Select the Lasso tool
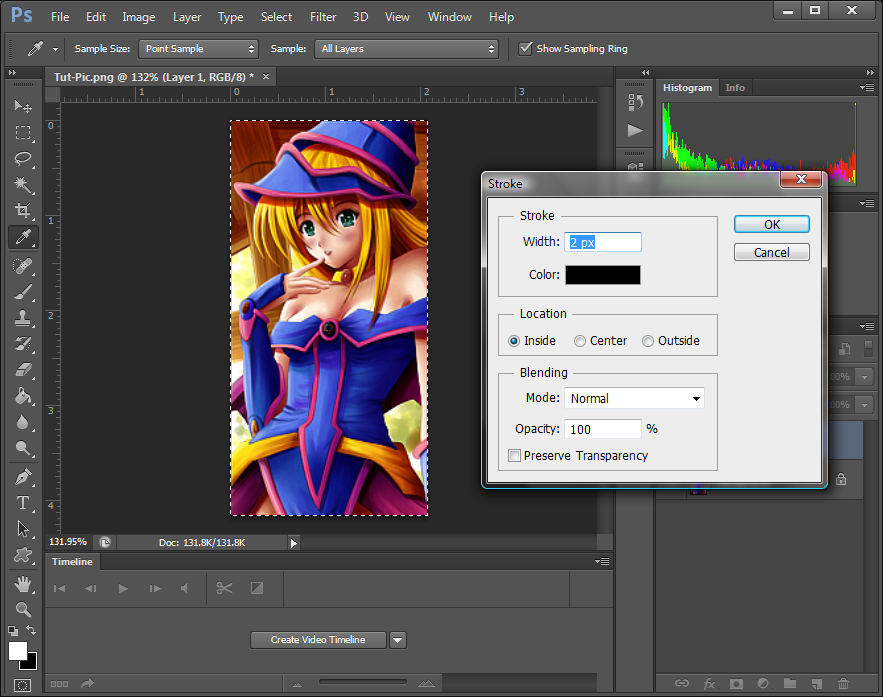Screen dimensions: 883x697 [23, 159]
